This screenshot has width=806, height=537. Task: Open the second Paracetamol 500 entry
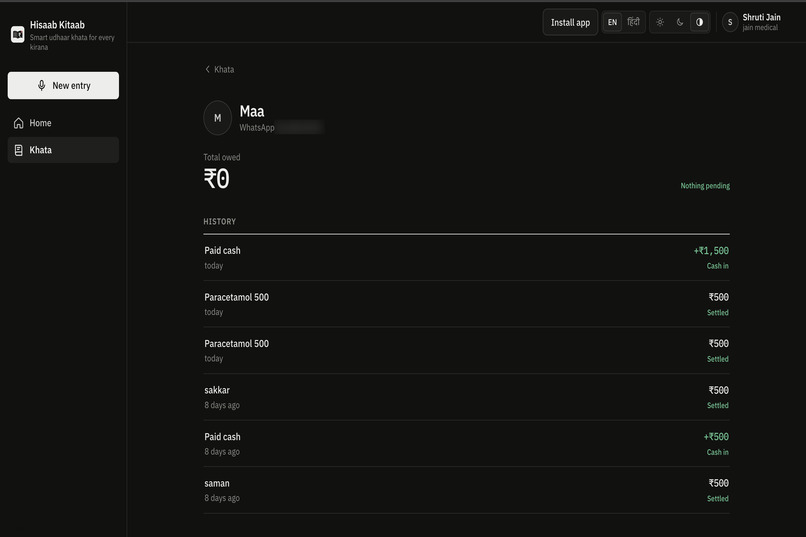point(466,350)
